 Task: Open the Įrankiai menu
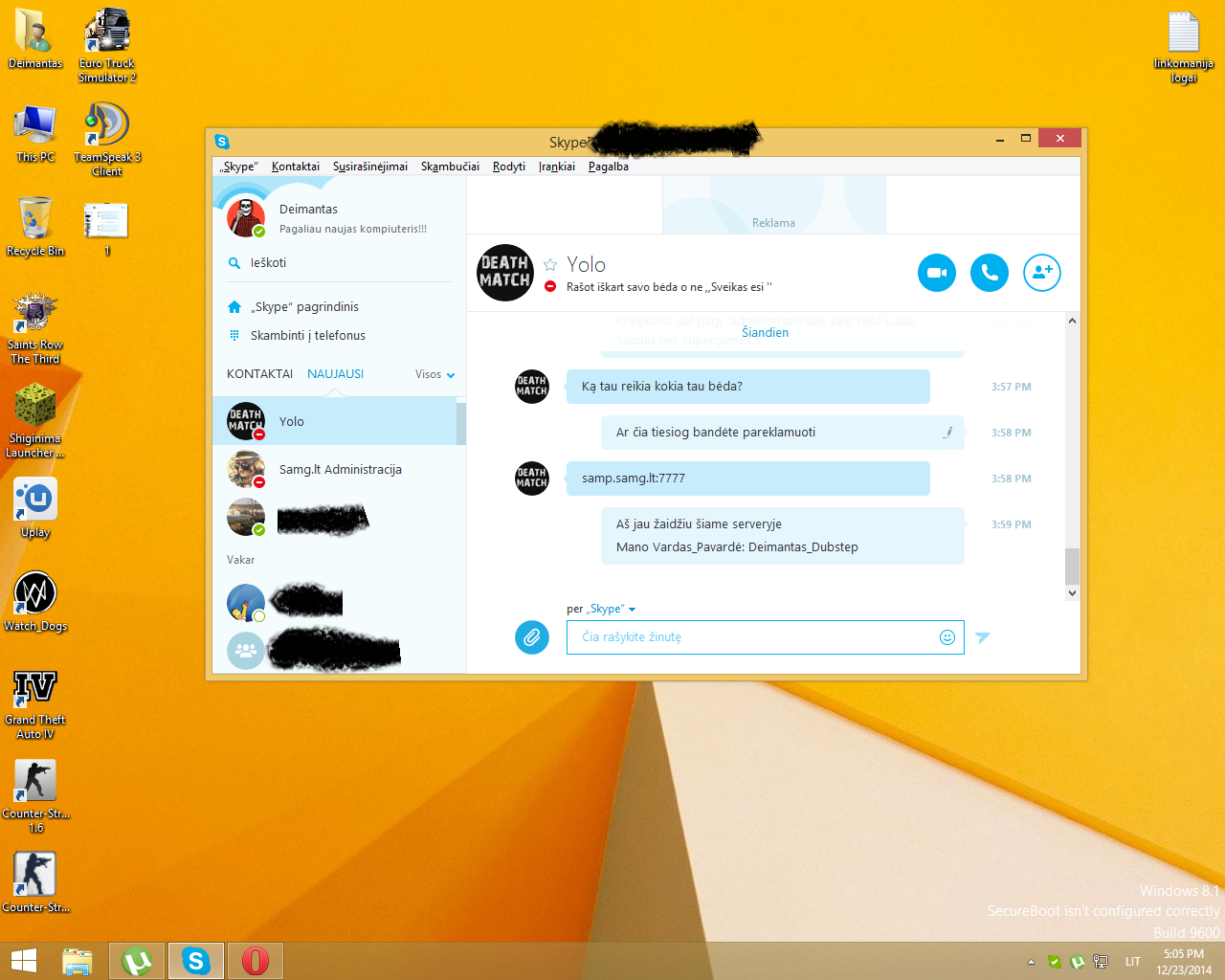point(557,167)
